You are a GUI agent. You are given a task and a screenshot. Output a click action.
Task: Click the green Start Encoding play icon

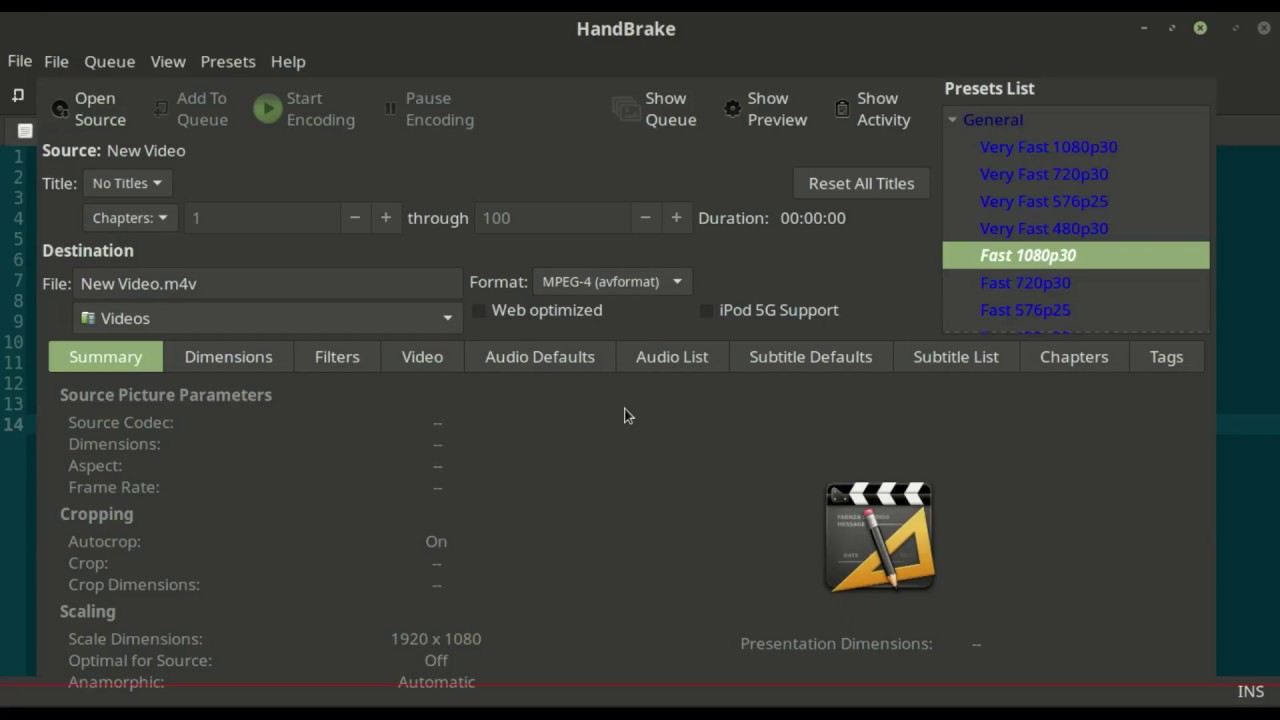(267, 108)
